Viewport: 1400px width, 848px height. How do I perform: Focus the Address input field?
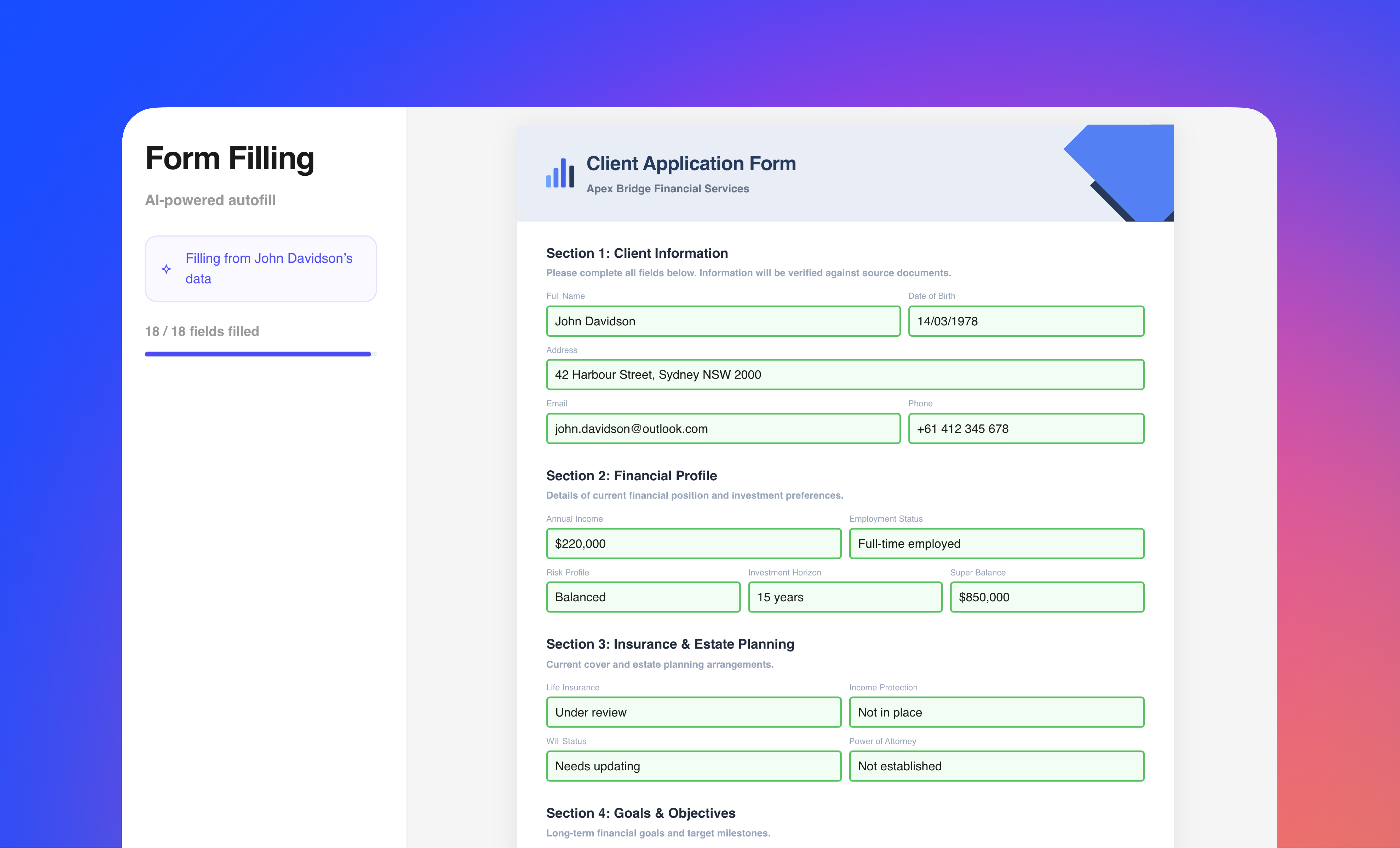[x=844, y=374]
